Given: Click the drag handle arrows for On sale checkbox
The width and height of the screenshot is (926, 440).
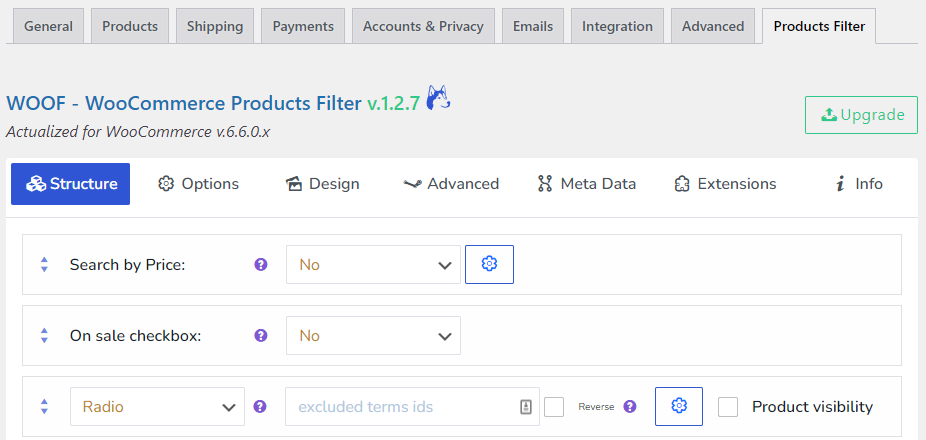Looking at the screenshot, I should [44, 335].
